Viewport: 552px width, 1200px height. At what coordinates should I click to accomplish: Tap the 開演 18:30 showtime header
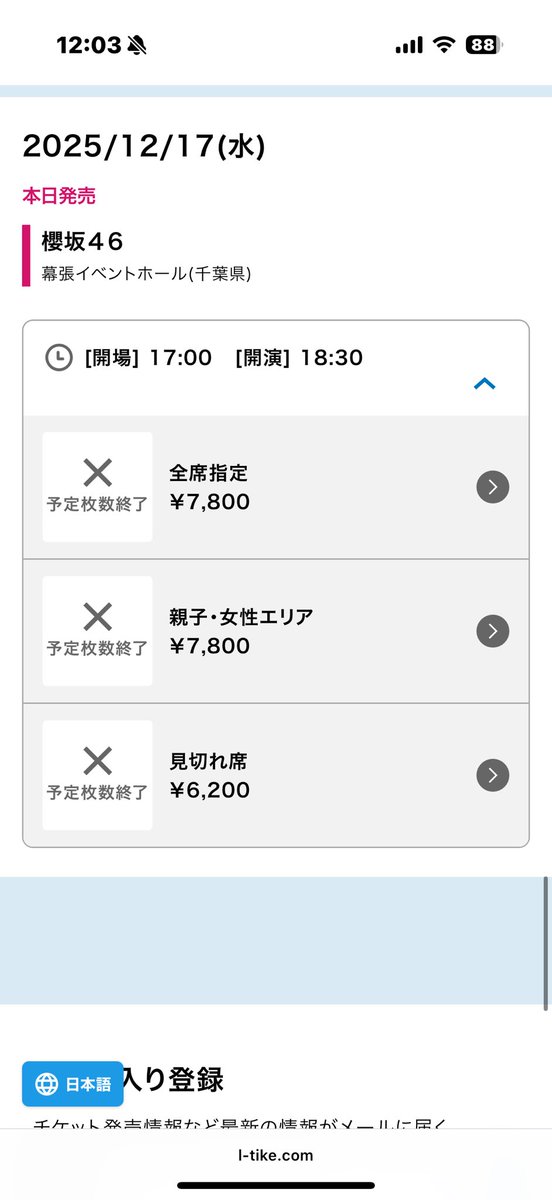pos(299,357)
